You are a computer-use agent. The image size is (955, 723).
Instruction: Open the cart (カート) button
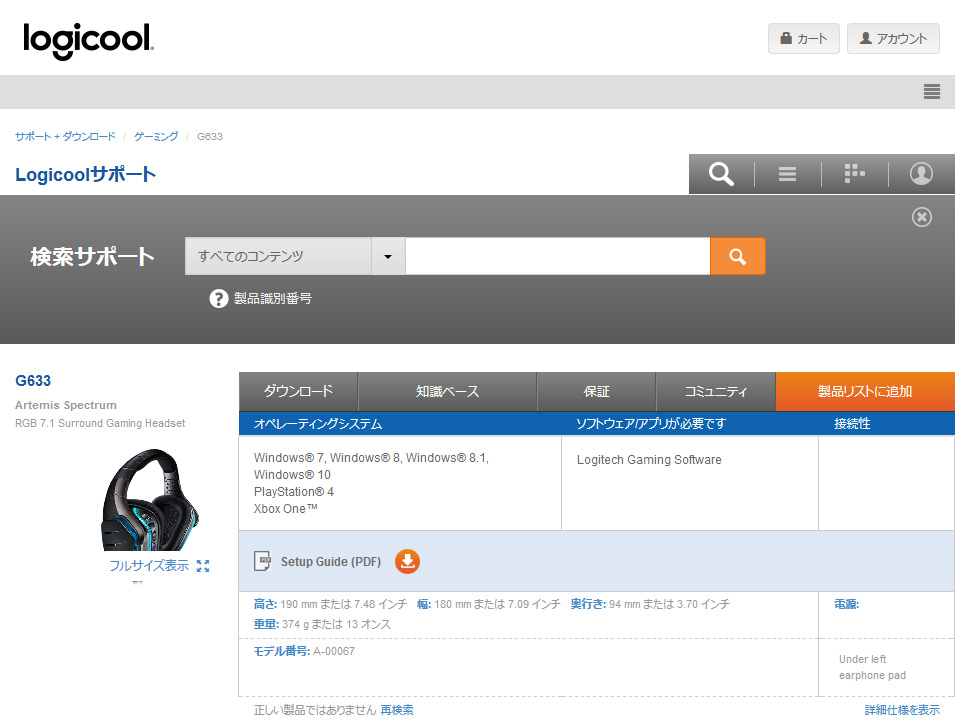tap(803, 38)
